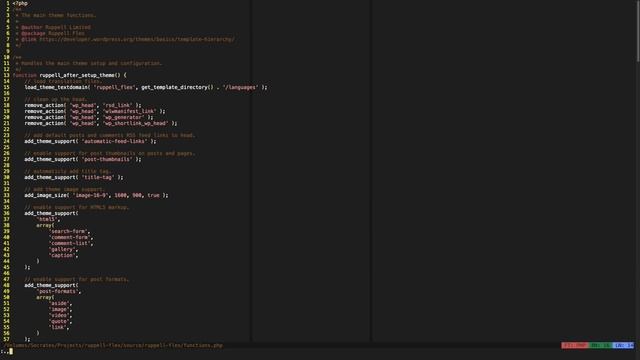640x360 pixels.
Task: Click the 'gallery' array entry
Action: 63,249
